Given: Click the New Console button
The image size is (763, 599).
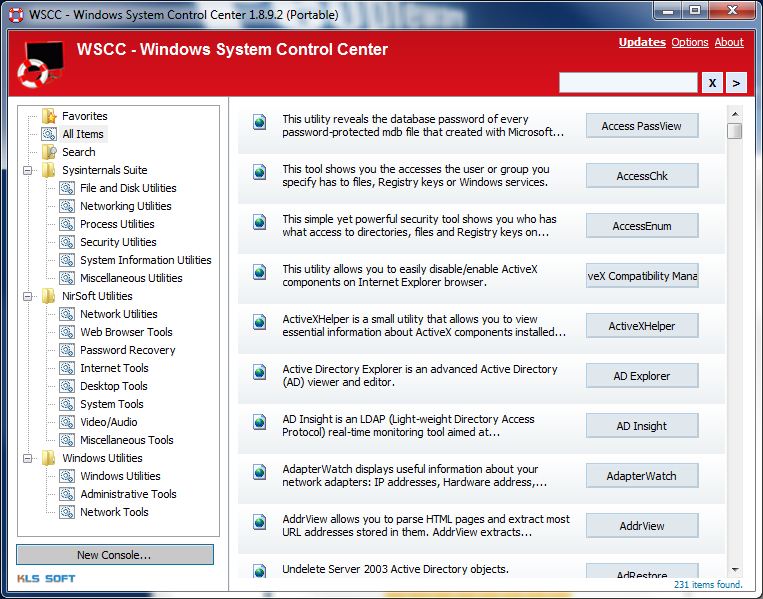Looking at the screenshot, I should point(115,555).
